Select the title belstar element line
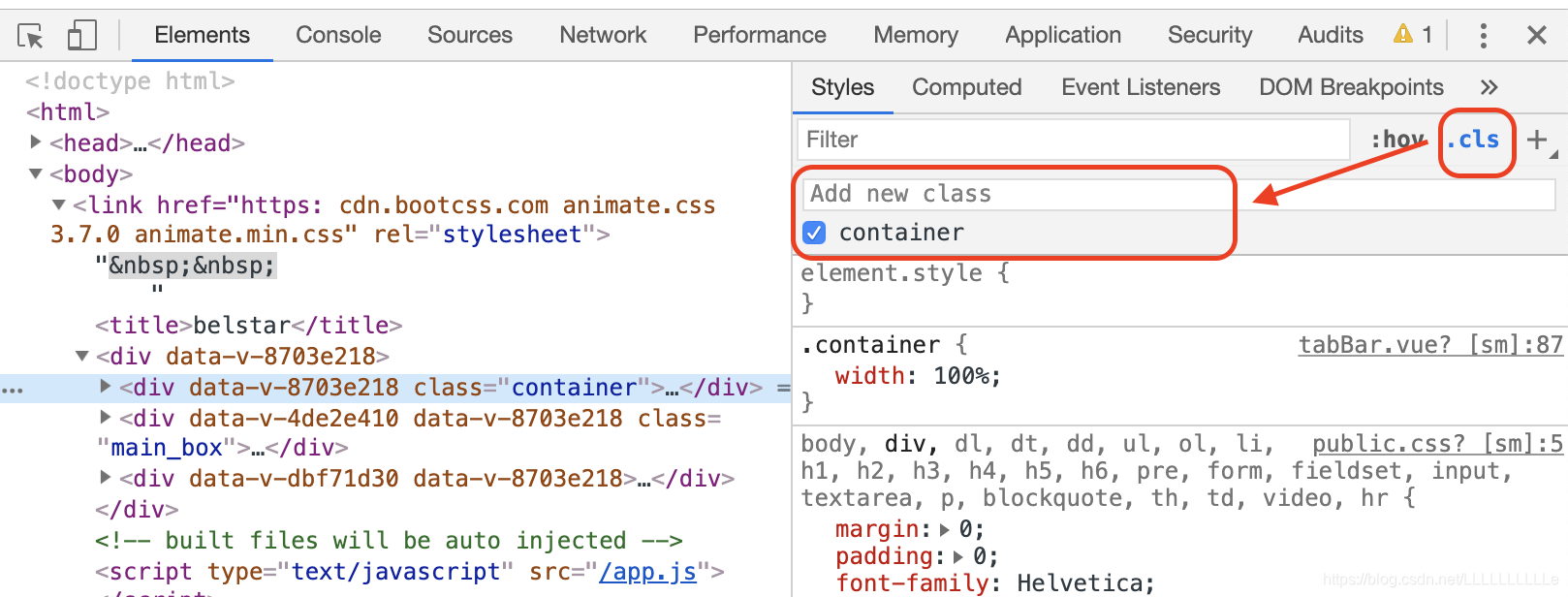This screenshot has height=597, width=1568. [248, 326]
